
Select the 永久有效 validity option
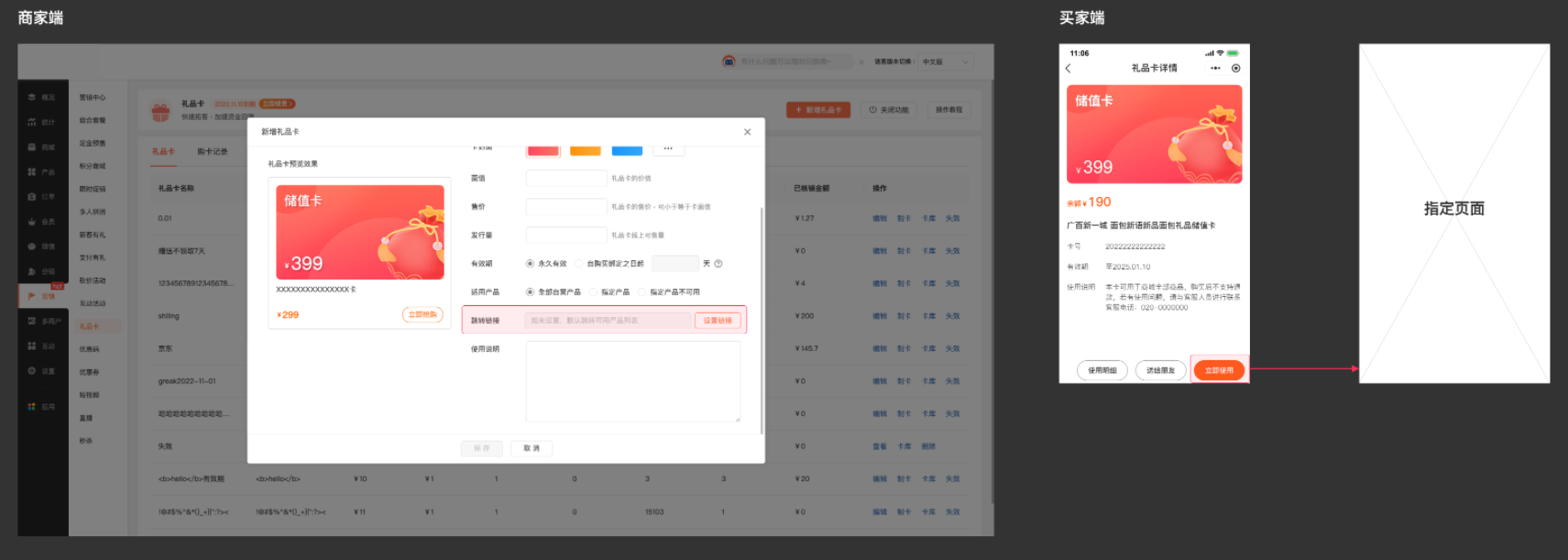(x=546, y=264)
